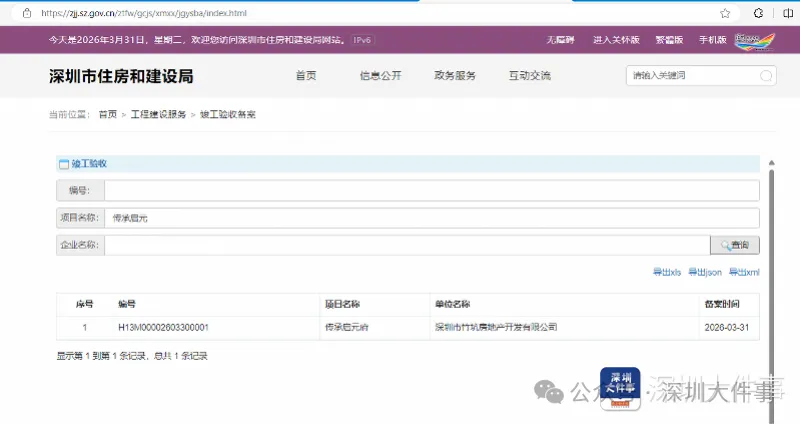Open the browser extensions icon

click(x=758, y=13)
